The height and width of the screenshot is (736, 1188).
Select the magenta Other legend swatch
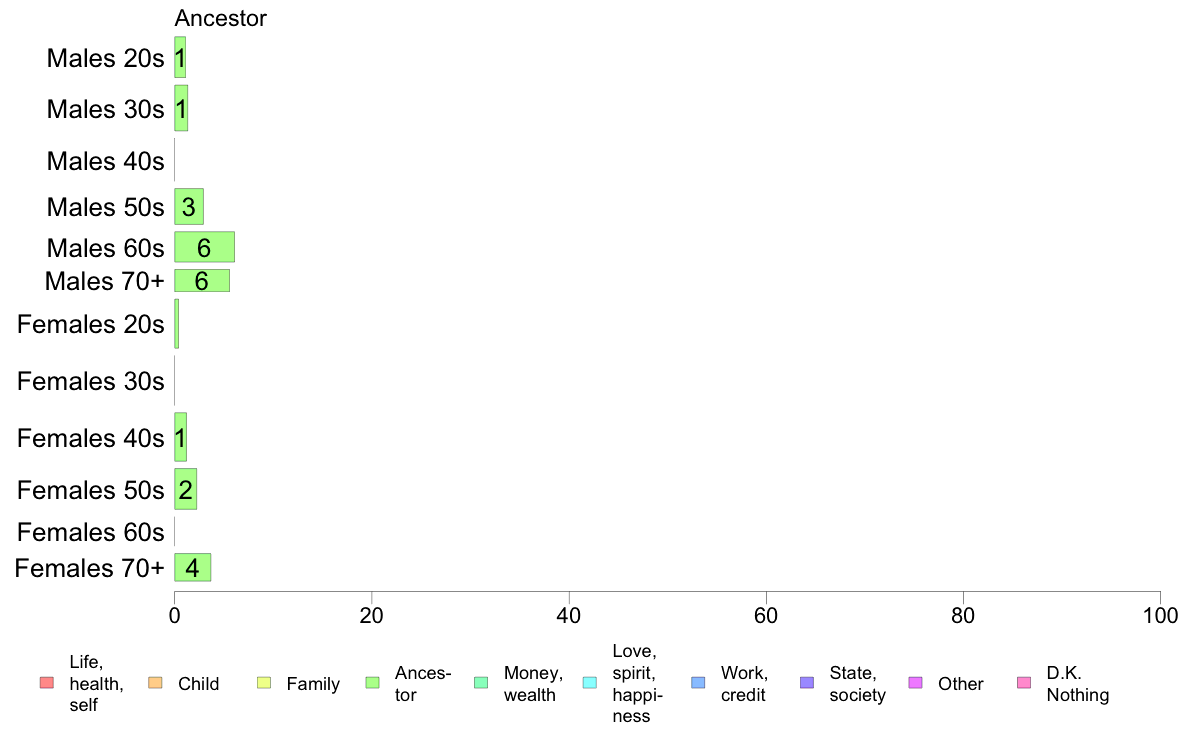pyautogui.click(x=915, y=683)
